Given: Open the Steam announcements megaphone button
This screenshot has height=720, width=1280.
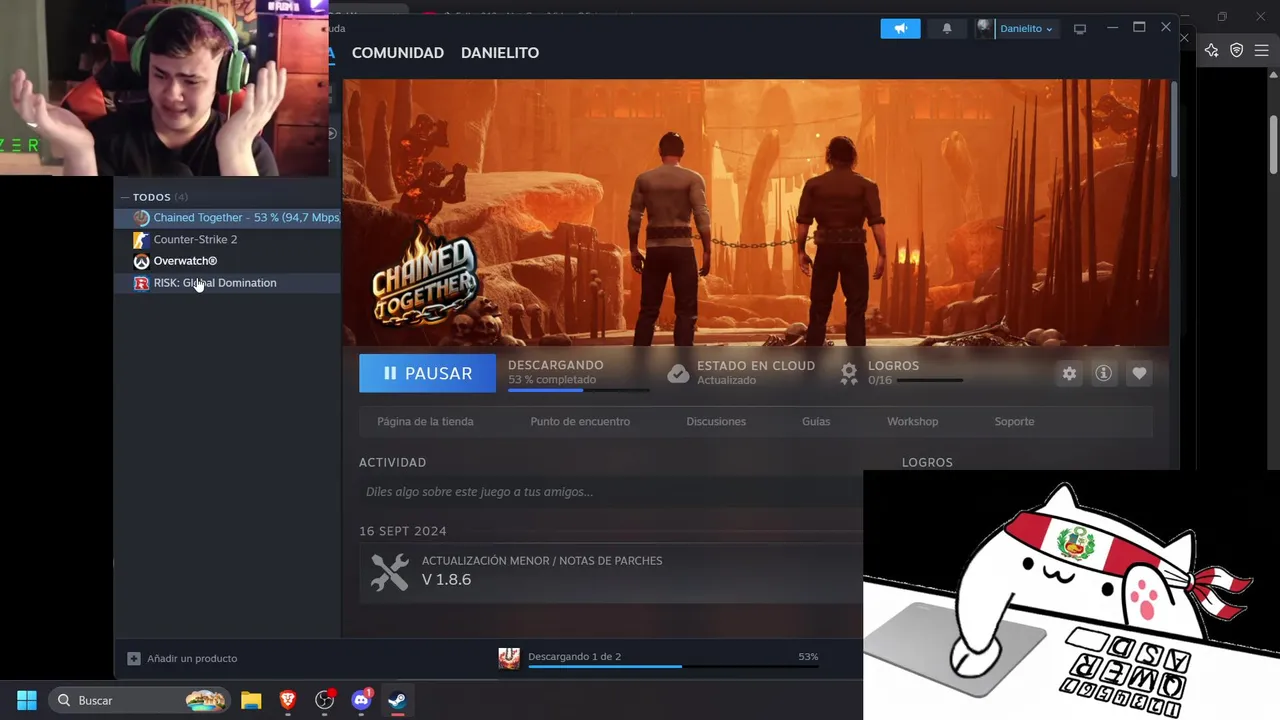Looking at the screenshot, I should tap(900, 28).
